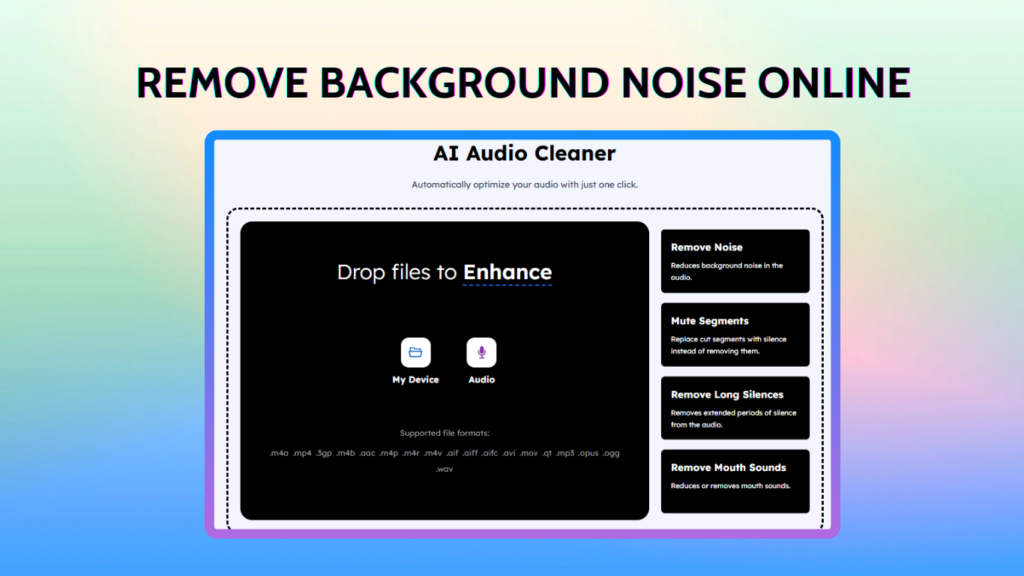Toggle the Mute Segments option card
Image resolution: width=1024 pixels, height=576 pixels.
(x=734, y=334)
